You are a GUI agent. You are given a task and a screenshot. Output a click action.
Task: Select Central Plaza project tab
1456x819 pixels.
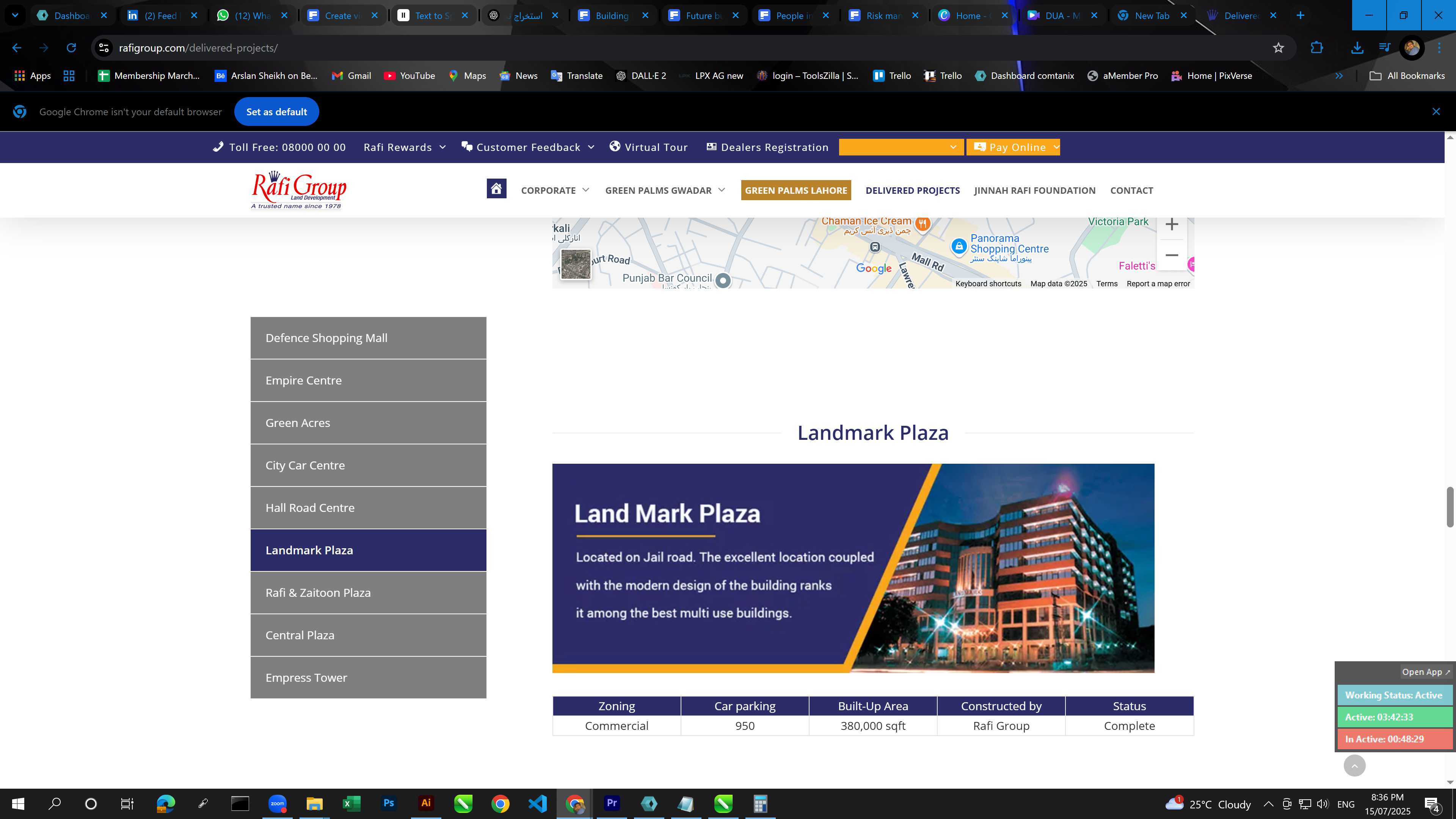click(368, 635)
